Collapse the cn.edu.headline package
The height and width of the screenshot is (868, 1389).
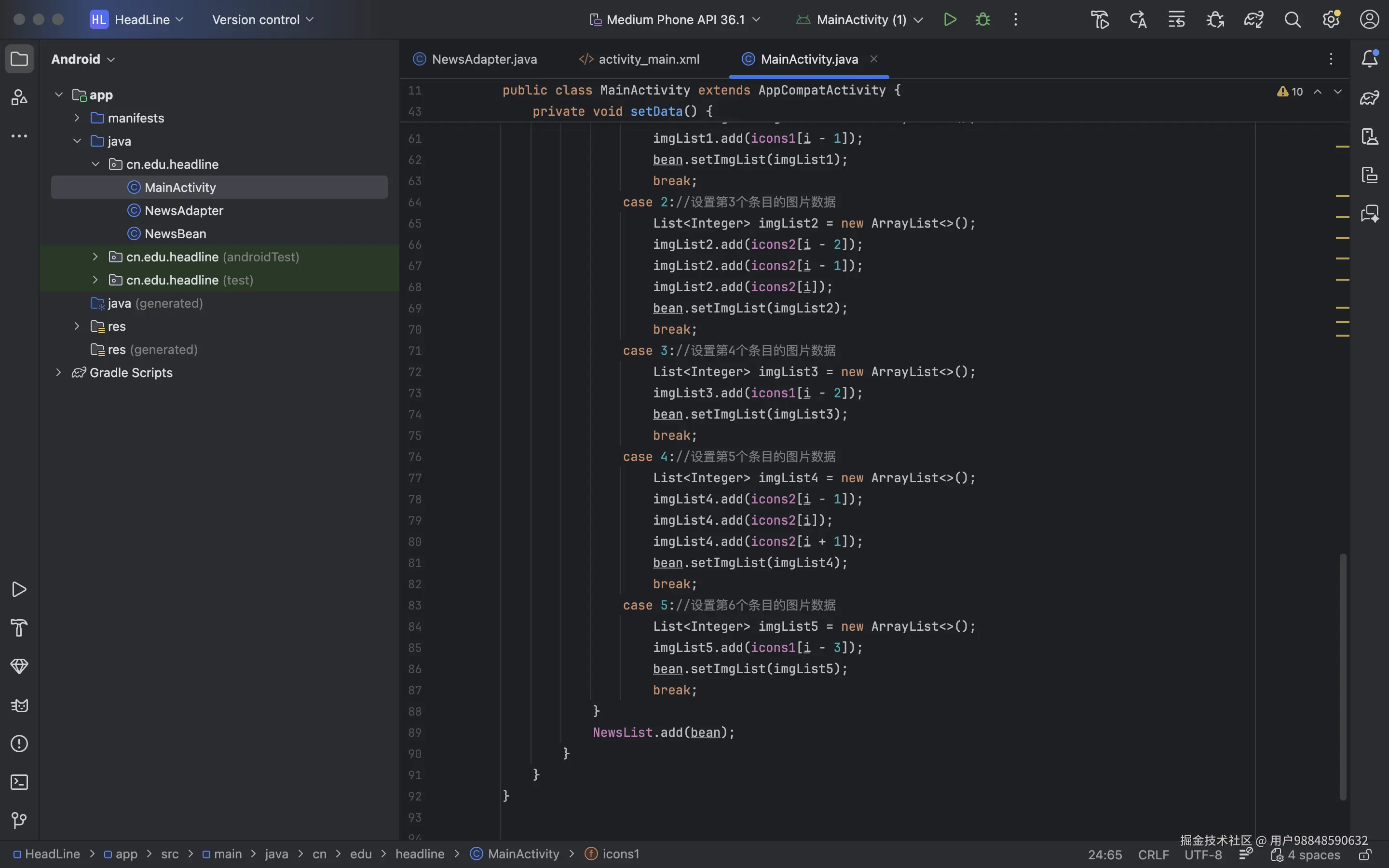pos(95,164)
